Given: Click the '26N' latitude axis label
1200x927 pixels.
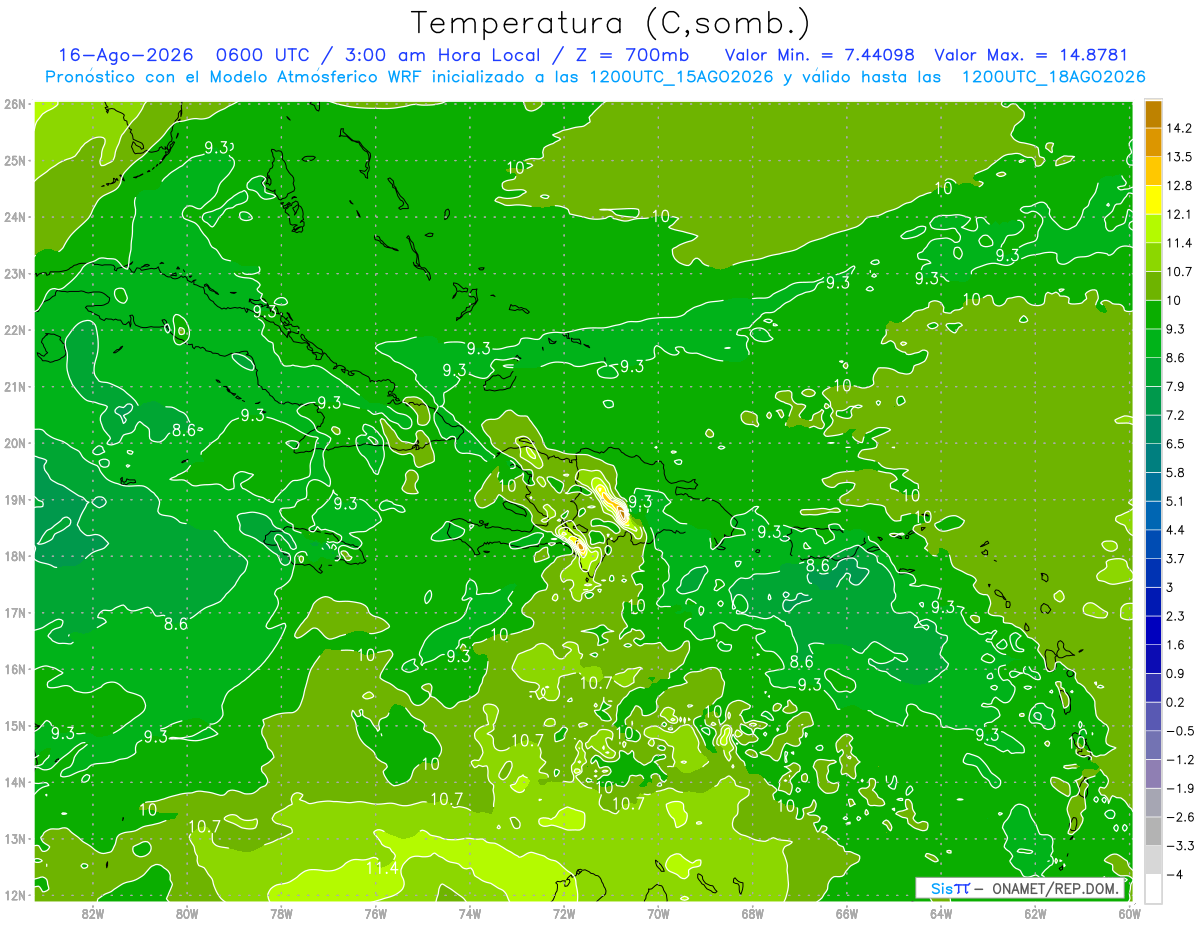Looking at the screenshot, I should click(15, 103).
